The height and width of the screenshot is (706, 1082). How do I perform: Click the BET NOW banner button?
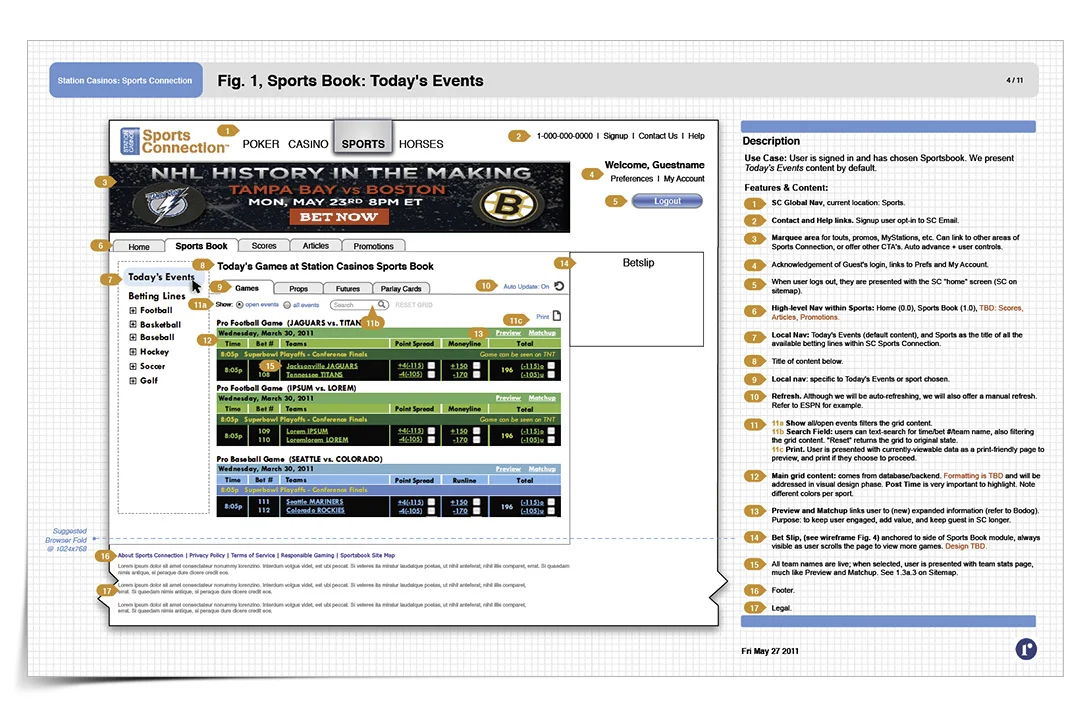pyautogui.click(x=338, y=217)
